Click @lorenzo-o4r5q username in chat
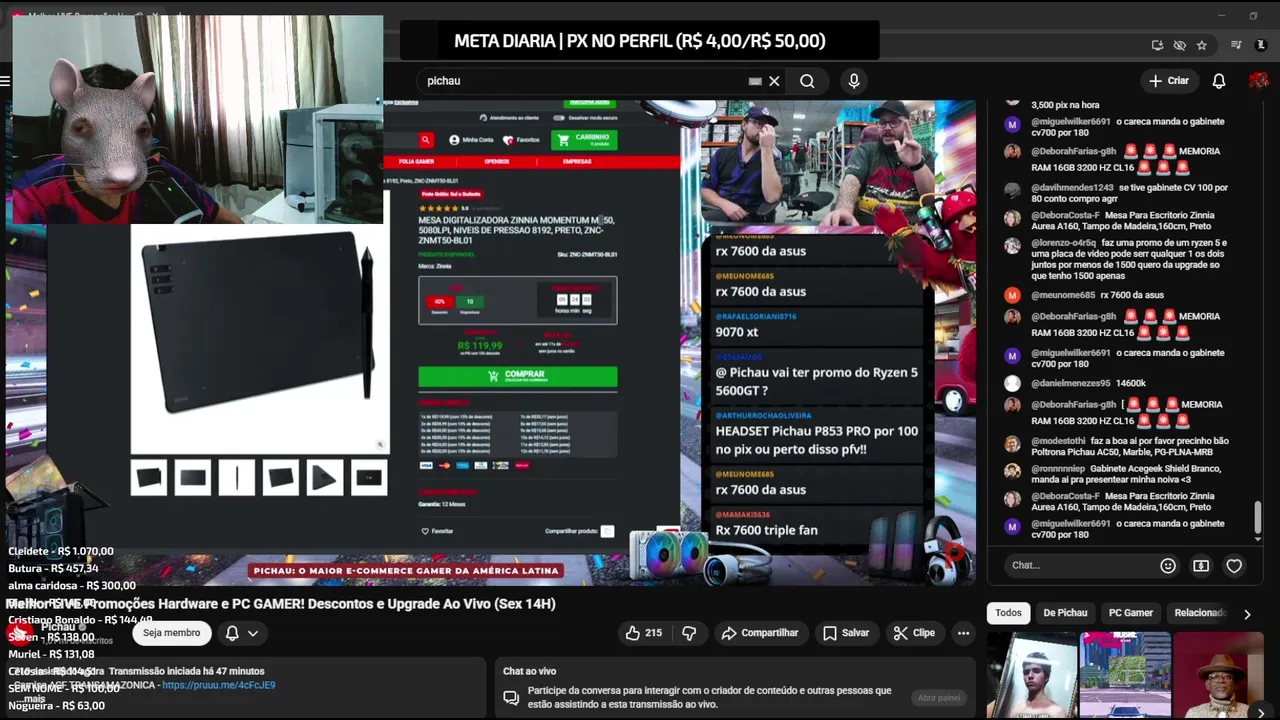This screenshot has height=720, width=1280. pos(1065,243)
